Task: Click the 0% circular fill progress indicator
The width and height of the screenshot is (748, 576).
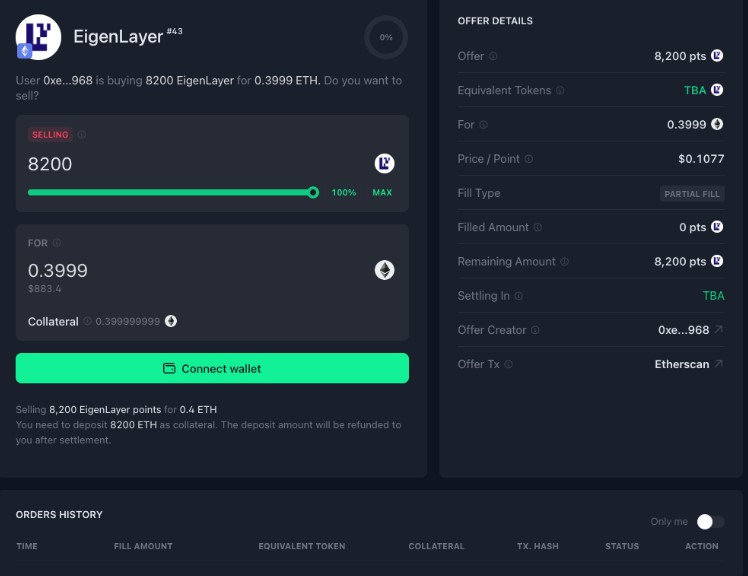Action: click(x=386, y=37)
